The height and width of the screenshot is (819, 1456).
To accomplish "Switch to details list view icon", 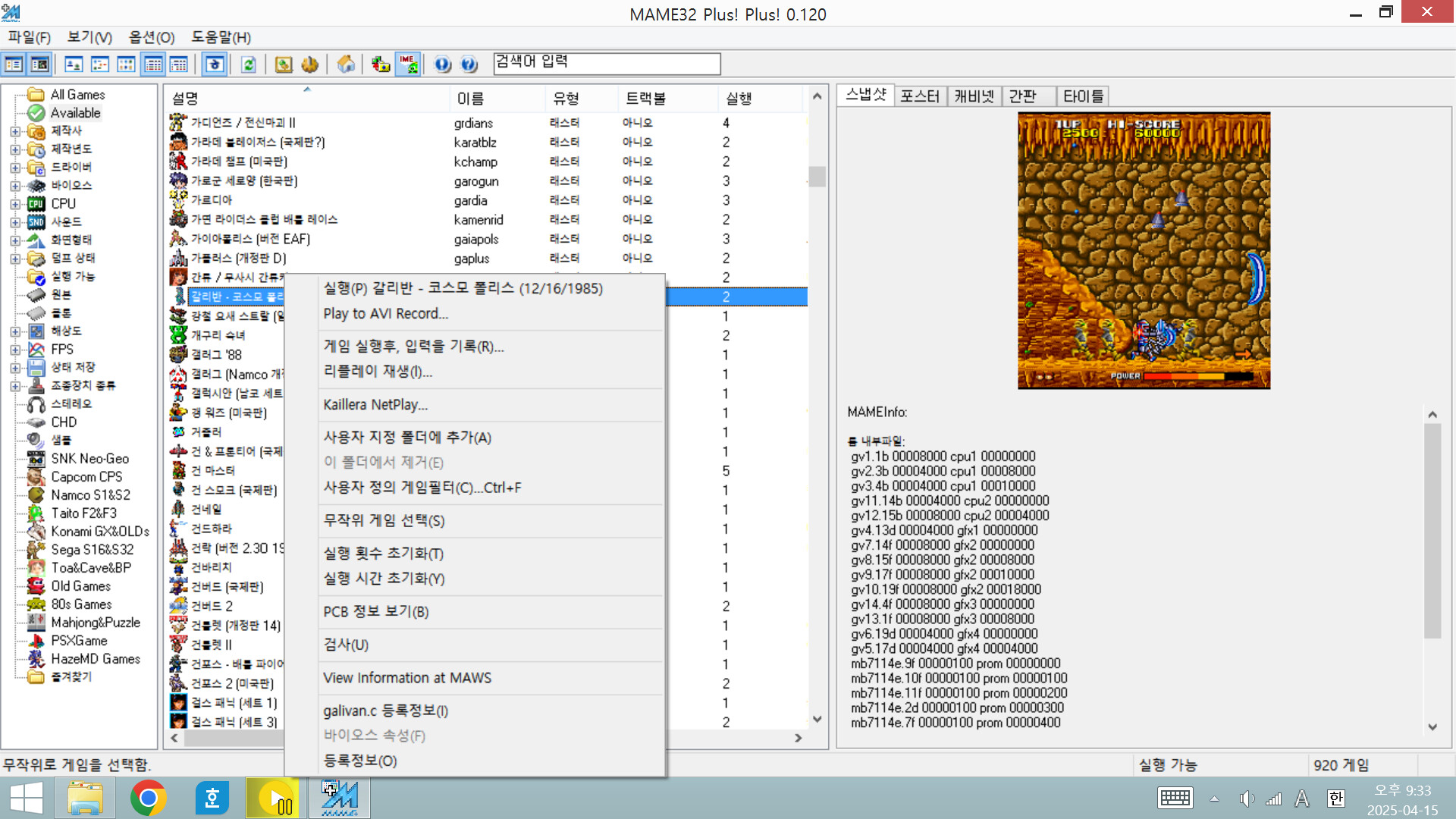I will pyautogui.click(x=153, y=64).
